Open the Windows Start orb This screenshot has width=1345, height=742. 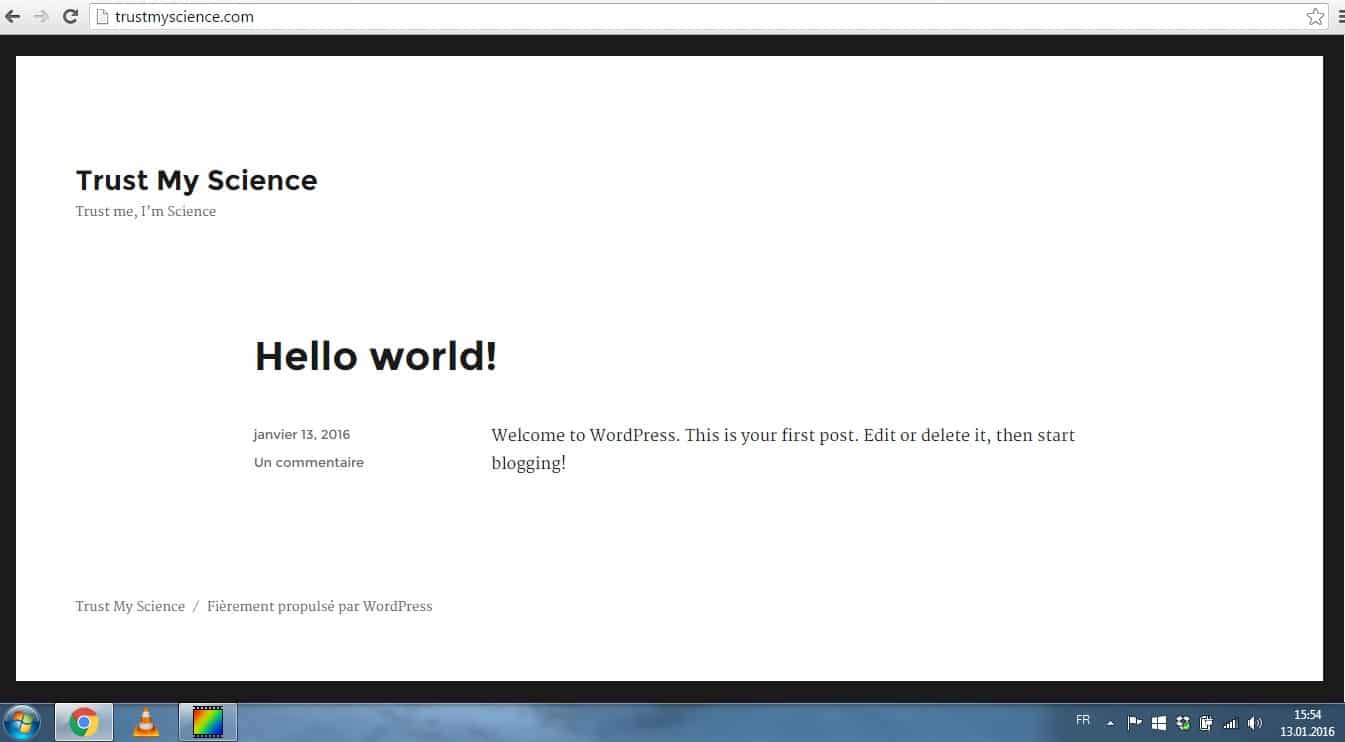pyautogui.click(x=22, y=722)
